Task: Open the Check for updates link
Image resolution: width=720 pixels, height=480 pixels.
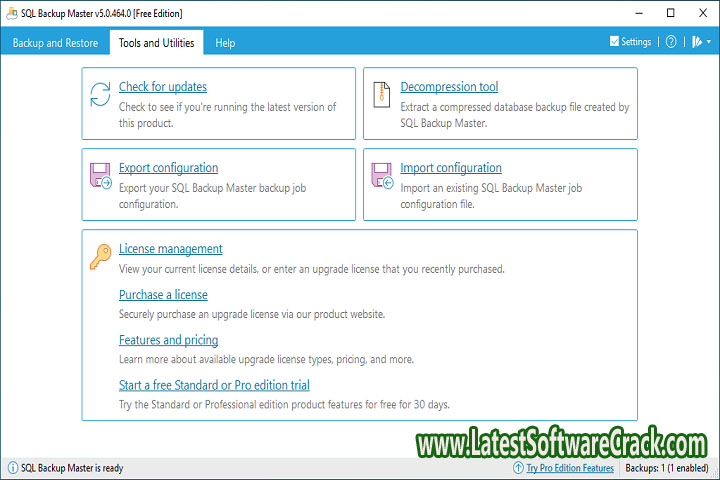Action: 163,86
